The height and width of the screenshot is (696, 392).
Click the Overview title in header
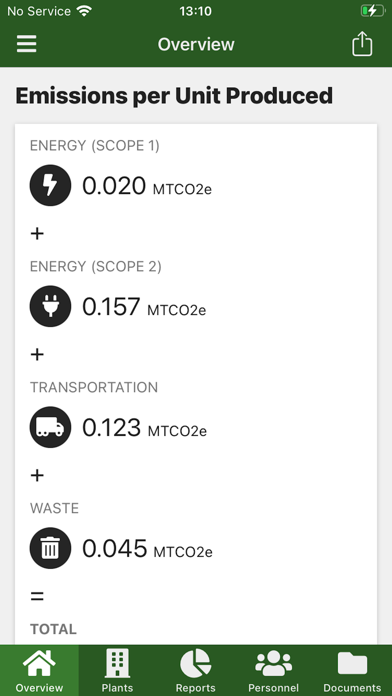(x=196, y=44)
